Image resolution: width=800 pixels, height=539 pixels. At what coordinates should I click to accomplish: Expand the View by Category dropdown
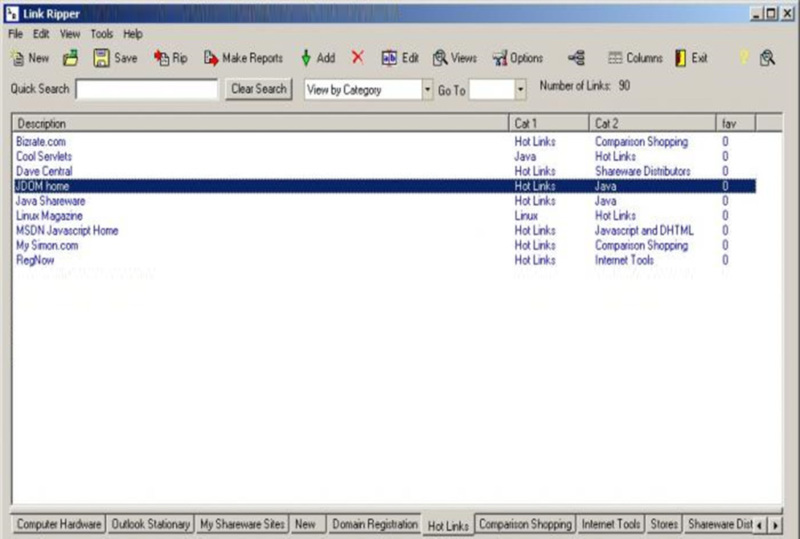[x=428, y=90]
